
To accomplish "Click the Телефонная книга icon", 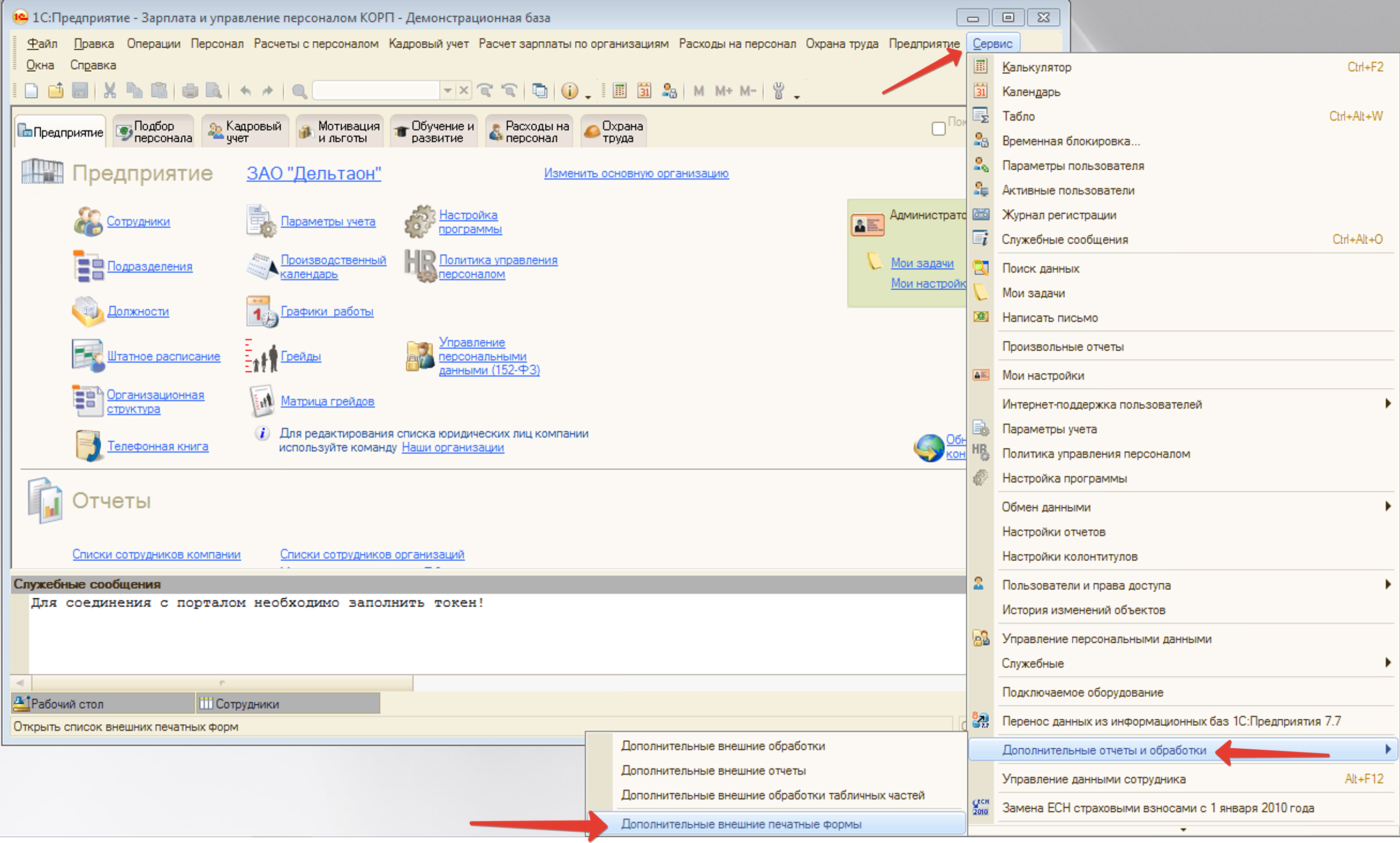I will click(x=88, y=446).
